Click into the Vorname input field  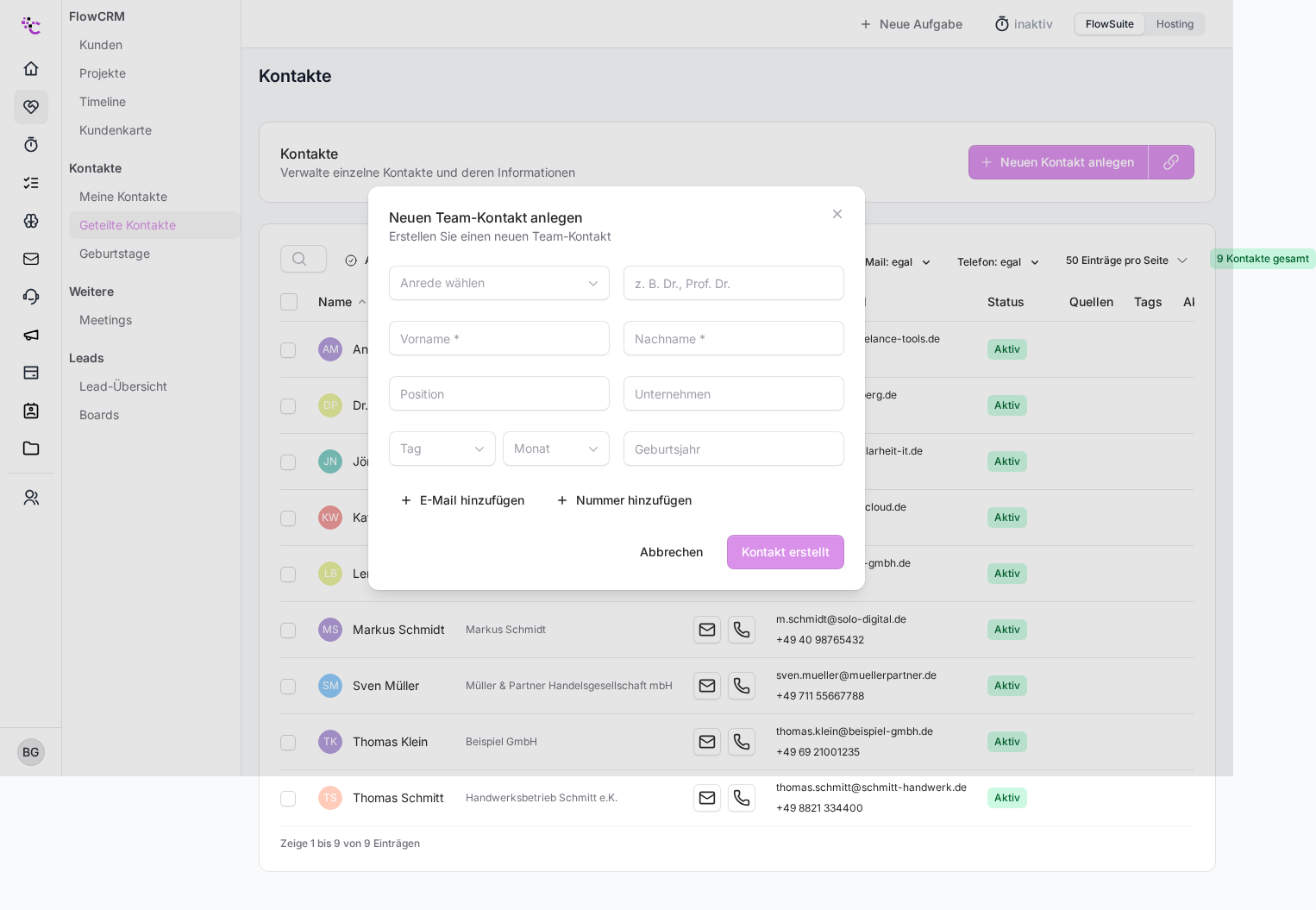coord(499,338)
